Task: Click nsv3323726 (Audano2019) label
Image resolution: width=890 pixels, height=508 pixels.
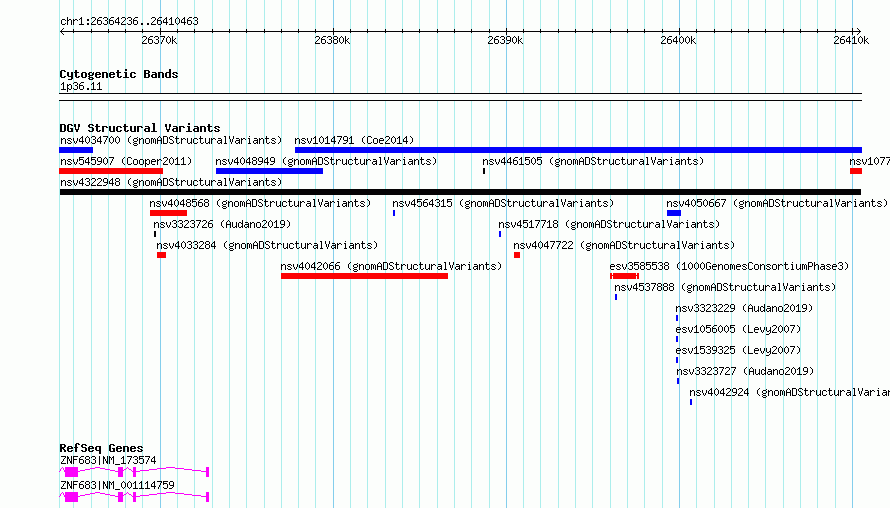Action: click(222, 224)
